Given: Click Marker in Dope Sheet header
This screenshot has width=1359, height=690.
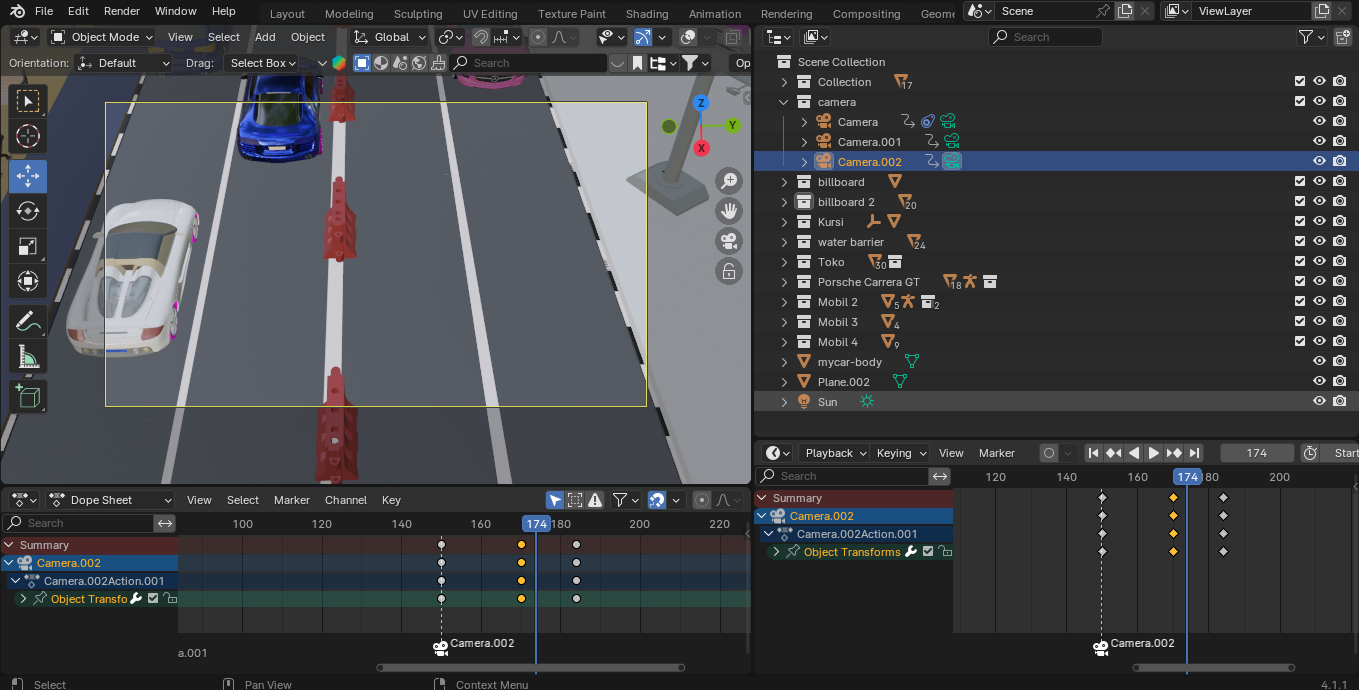Looking at the screenshot, I should pos(291,500).
